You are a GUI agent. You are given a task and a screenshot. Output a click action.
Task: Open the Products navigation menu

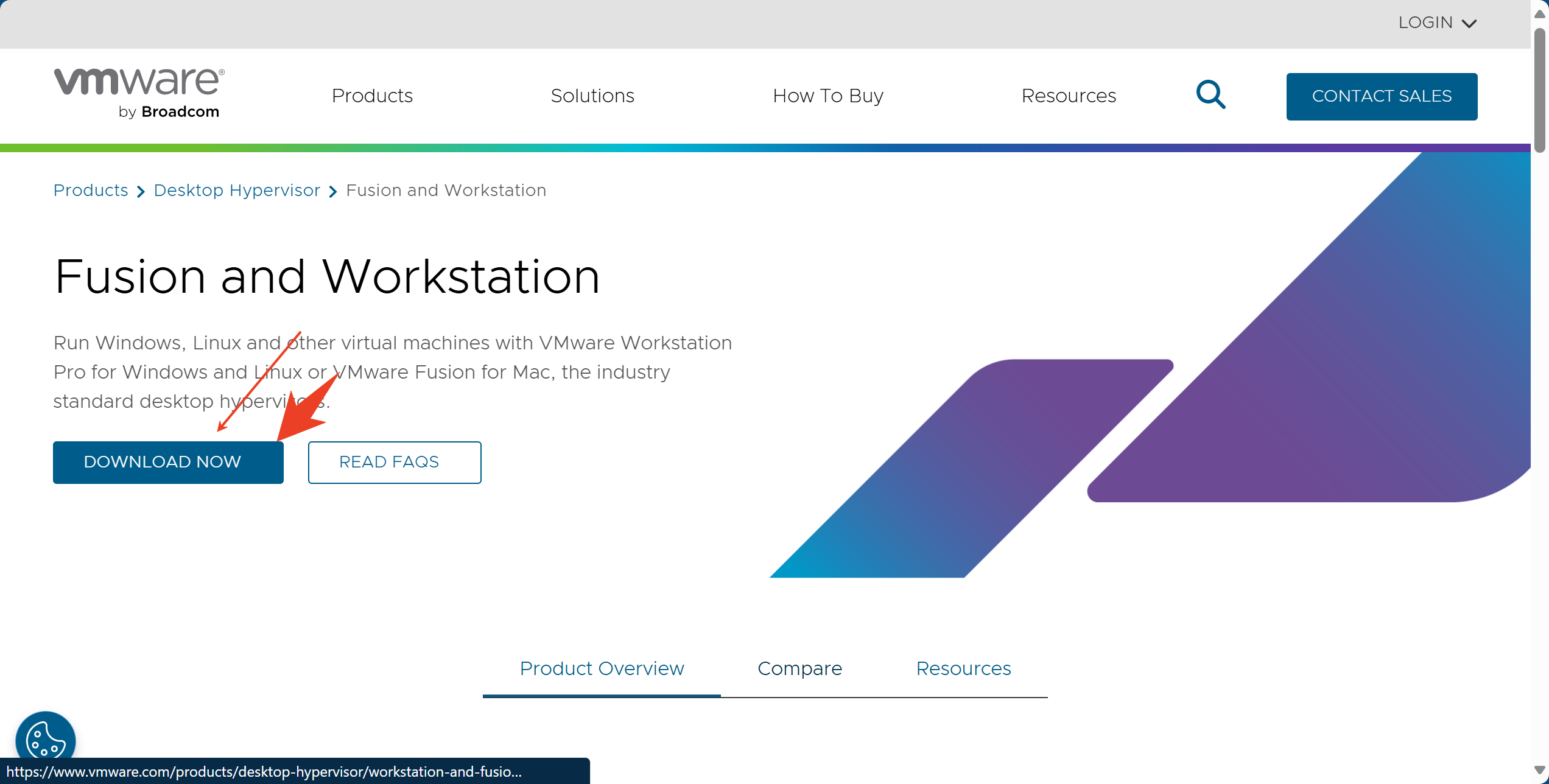[372, 96]
